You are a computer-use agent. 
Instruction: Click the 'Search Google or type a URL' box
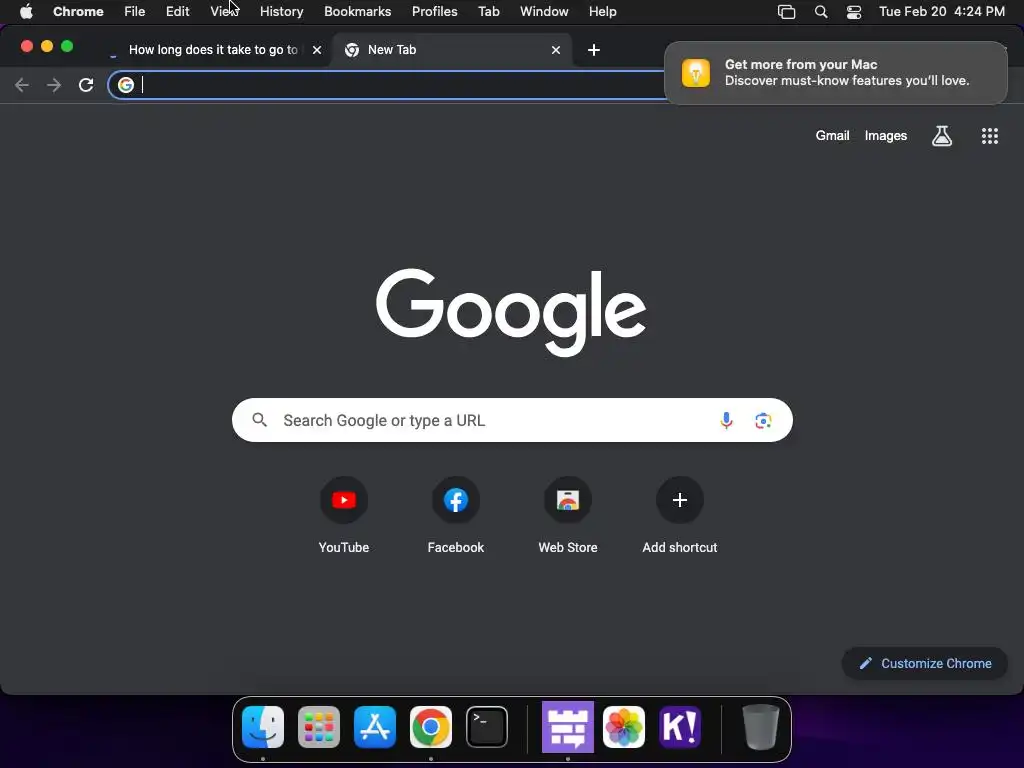512,420
